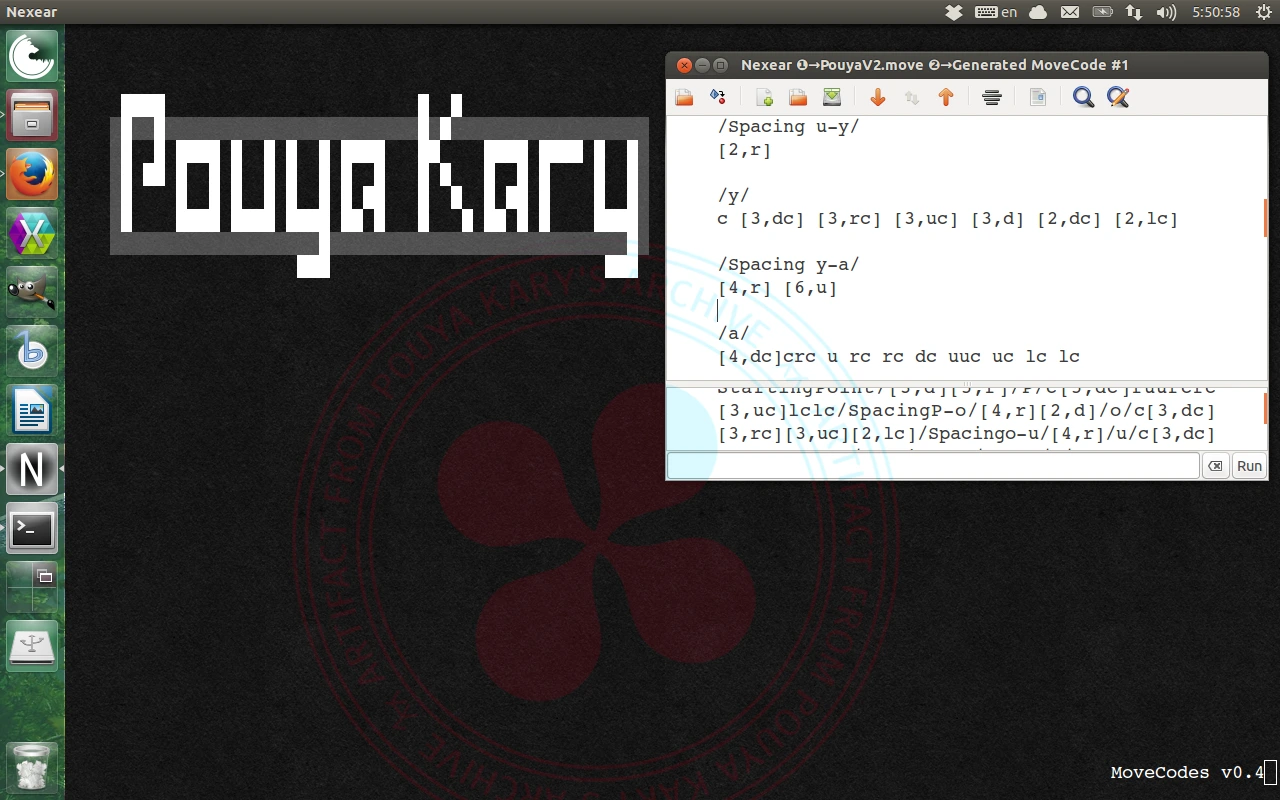Open the USB drive icon in the launcher
This screenshot has height=800, width=1280.
(x=32, y=646)
